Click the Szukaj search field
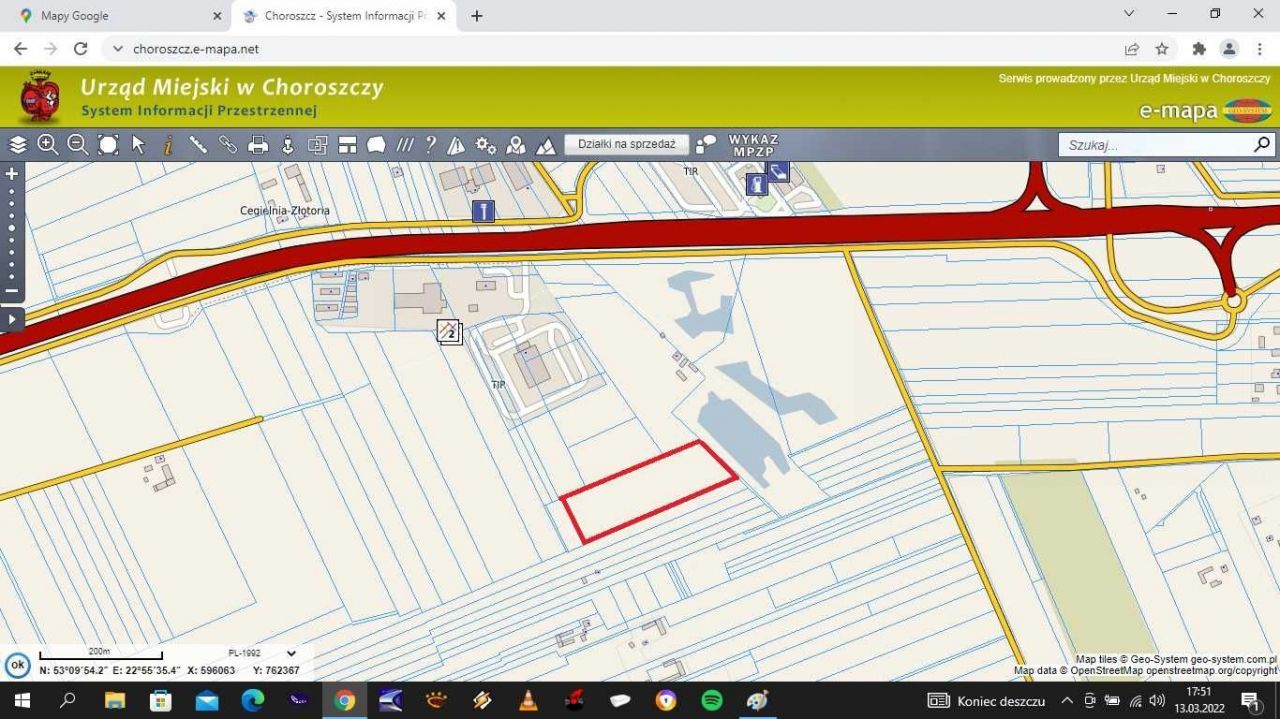The height and width of the screenshot is (719, 1280). 1155,145
